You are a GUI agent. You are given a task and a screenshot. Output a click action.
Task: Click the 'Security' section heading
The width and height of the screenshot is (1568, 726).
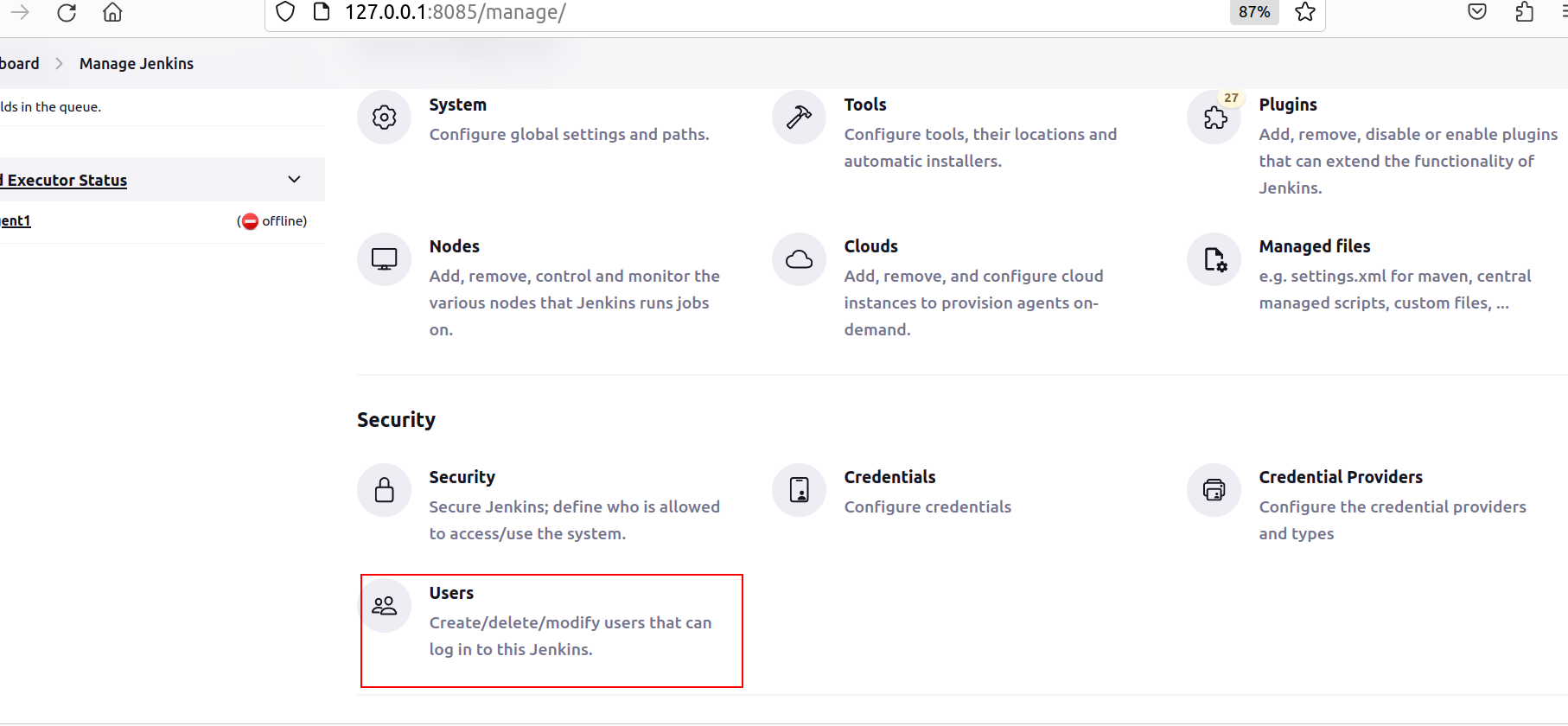coord(396,419)
